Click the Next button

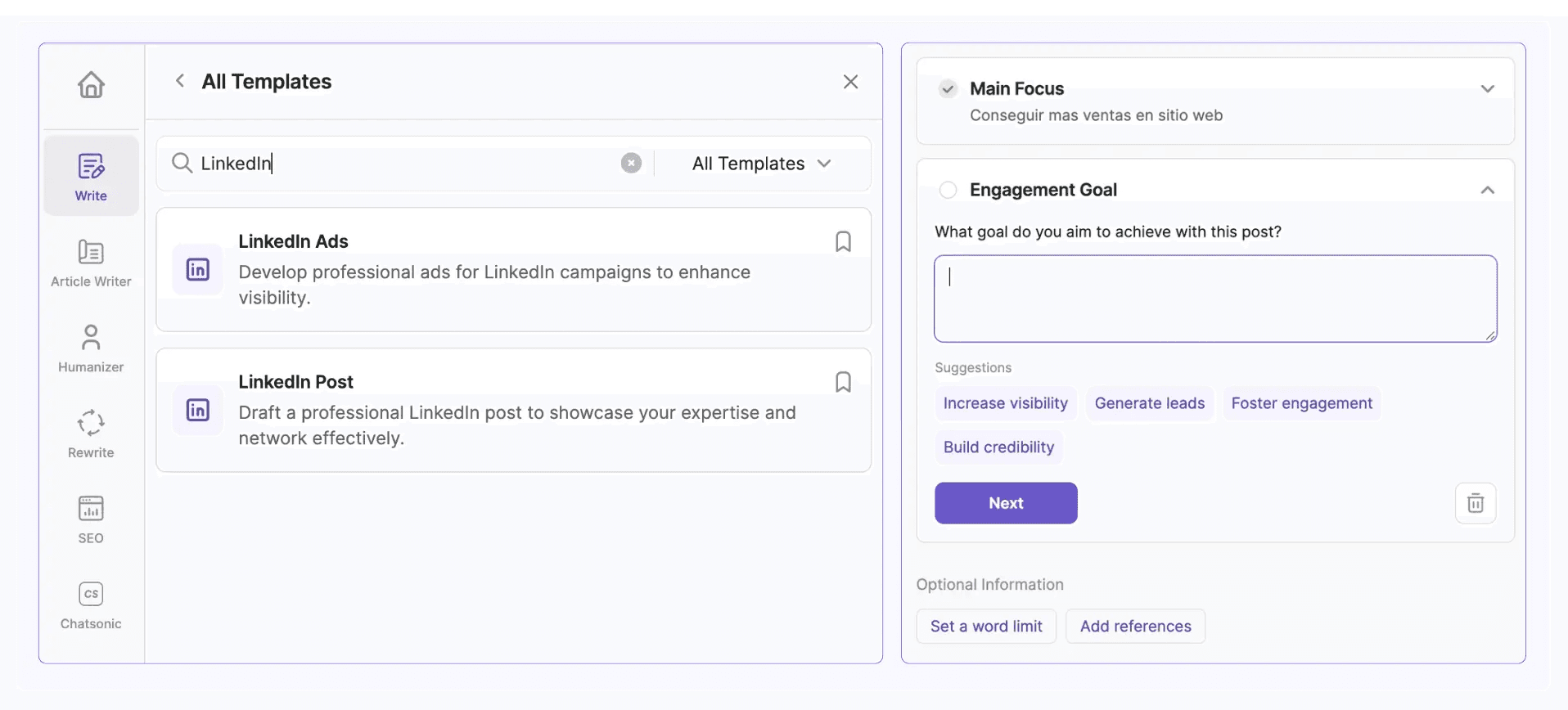pyautogui.click(x=1006, y=503)
